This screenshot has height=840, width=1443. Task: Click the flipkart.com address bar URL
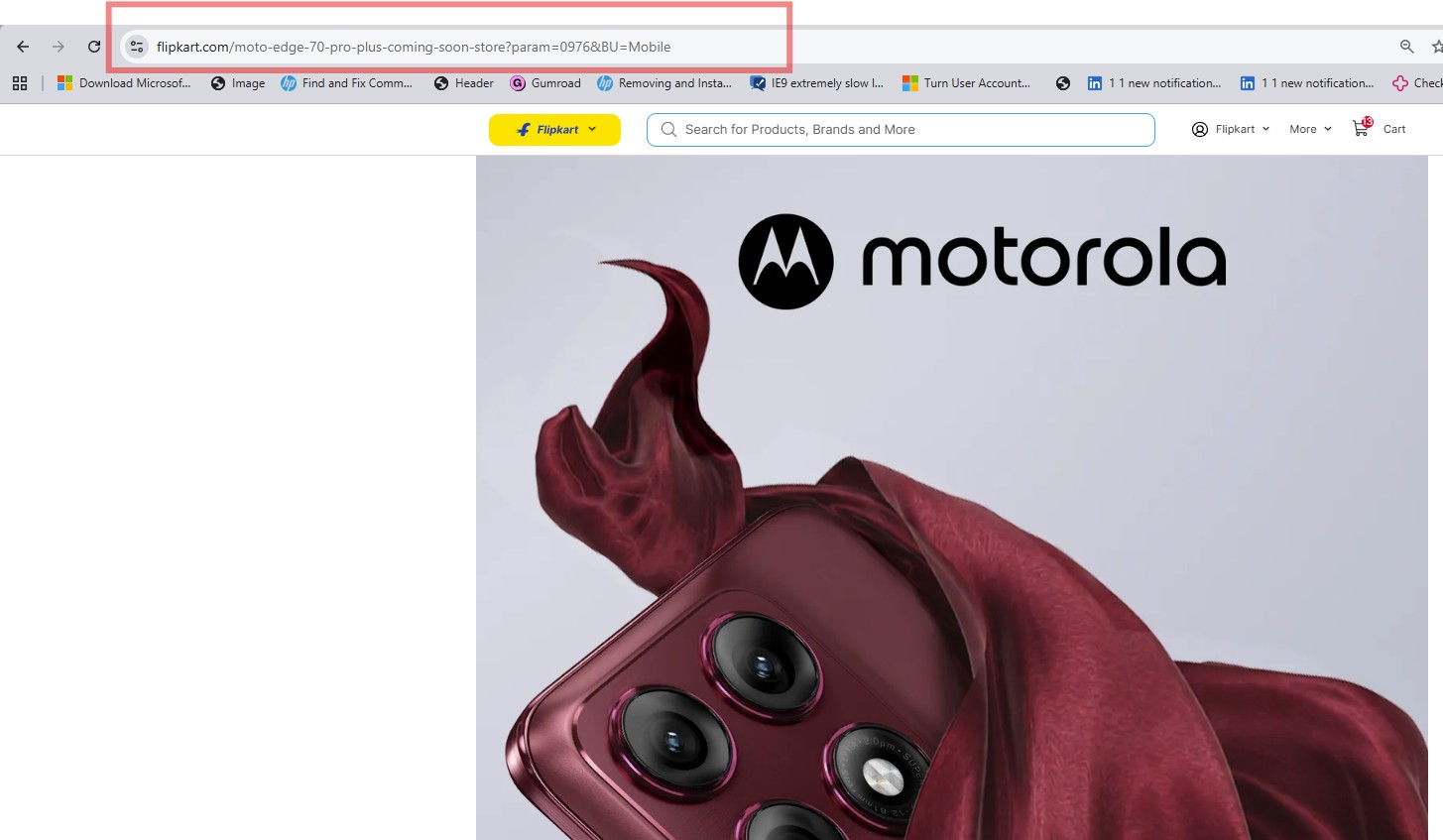coord(414,47)
